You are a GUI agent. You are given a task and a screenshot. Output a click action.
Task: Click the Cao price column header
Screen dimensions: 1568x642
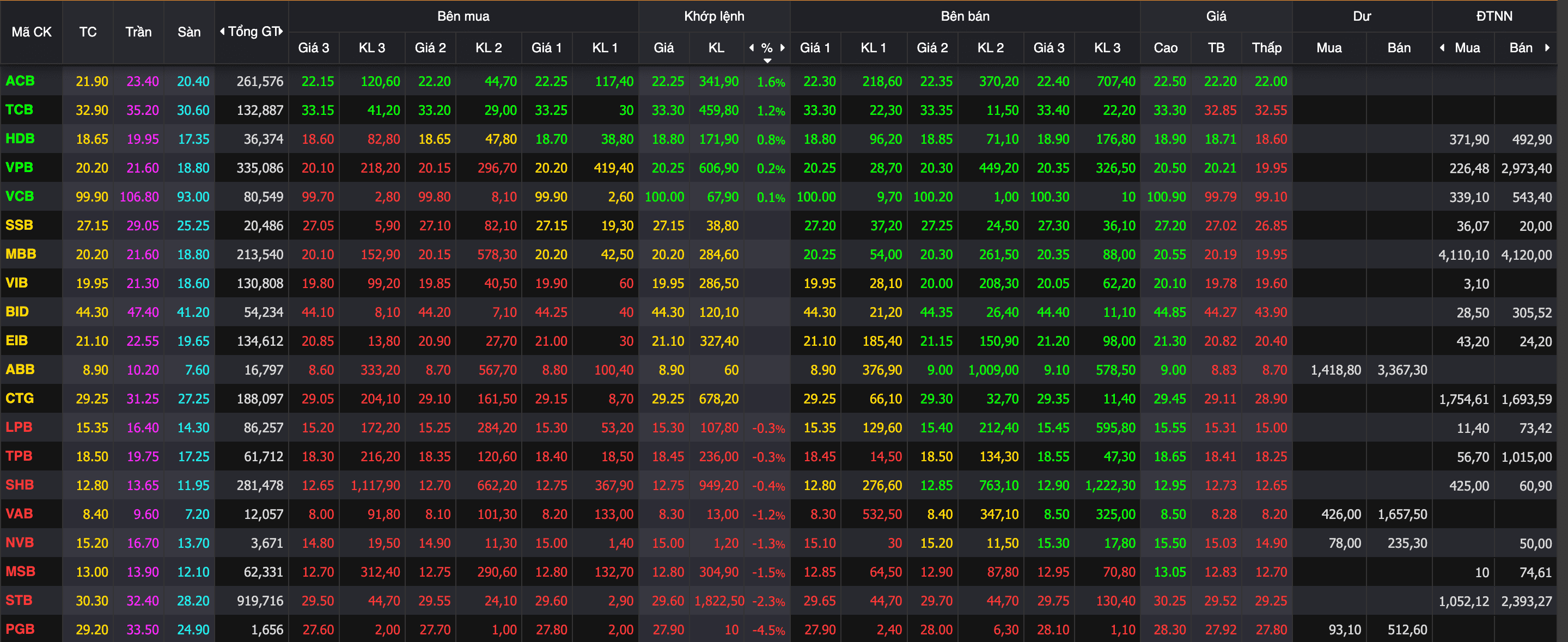[x=1166, y=47]
